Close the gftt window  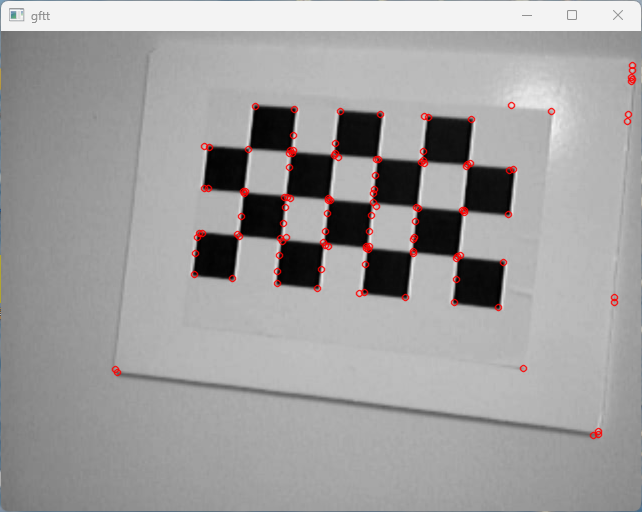[x=618, y=16]
